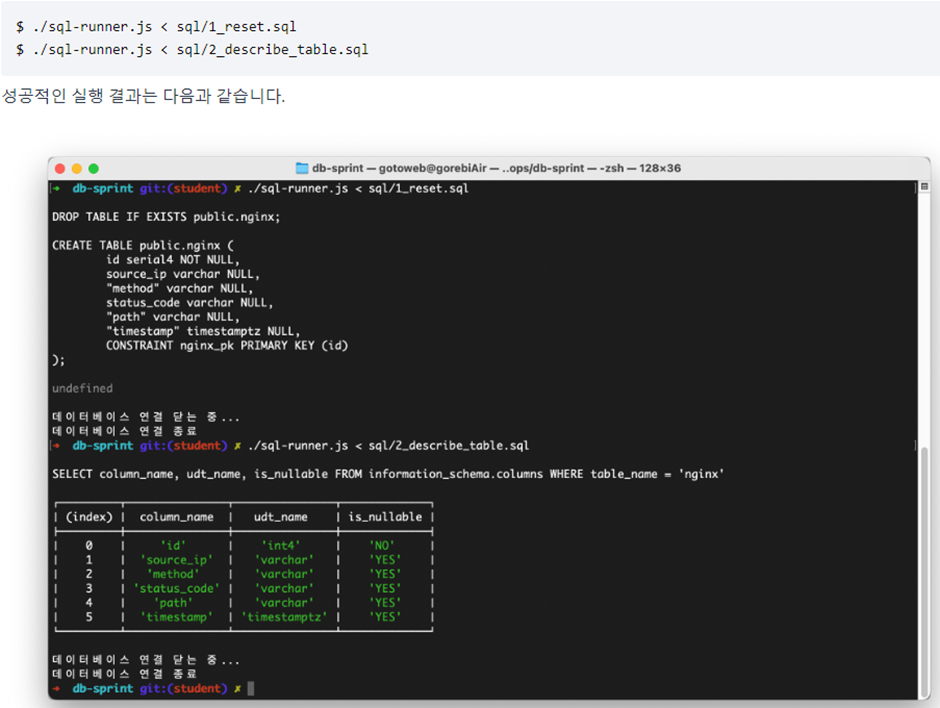
Task: Click the 'column_name' table header
Action: click(x=176, y=517)
